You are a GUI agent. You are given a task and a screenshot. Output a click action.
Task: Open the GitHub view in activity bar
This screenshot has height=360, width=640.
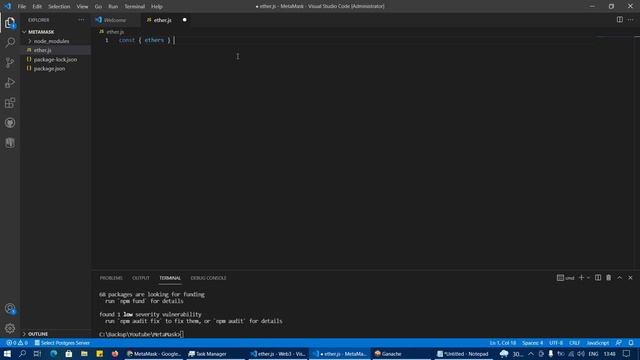10,123
